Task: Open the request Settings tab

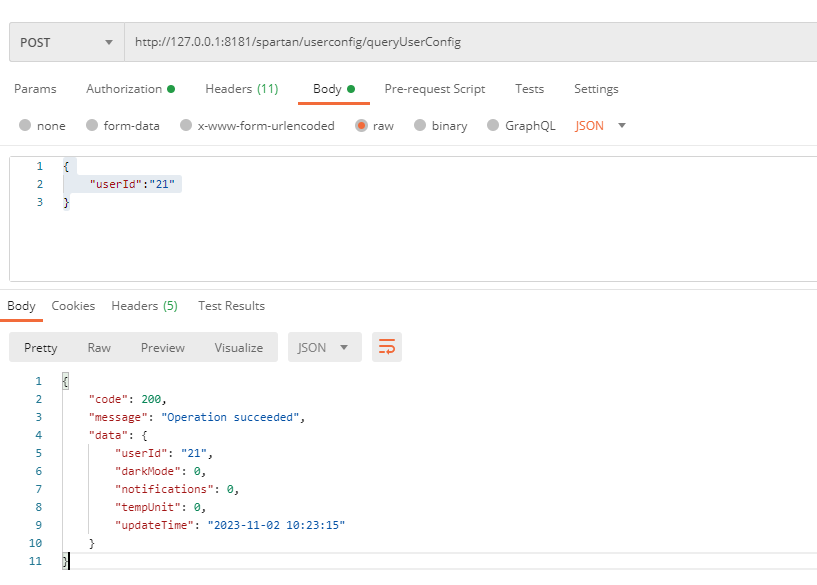Action: click(x=596, y=89)
